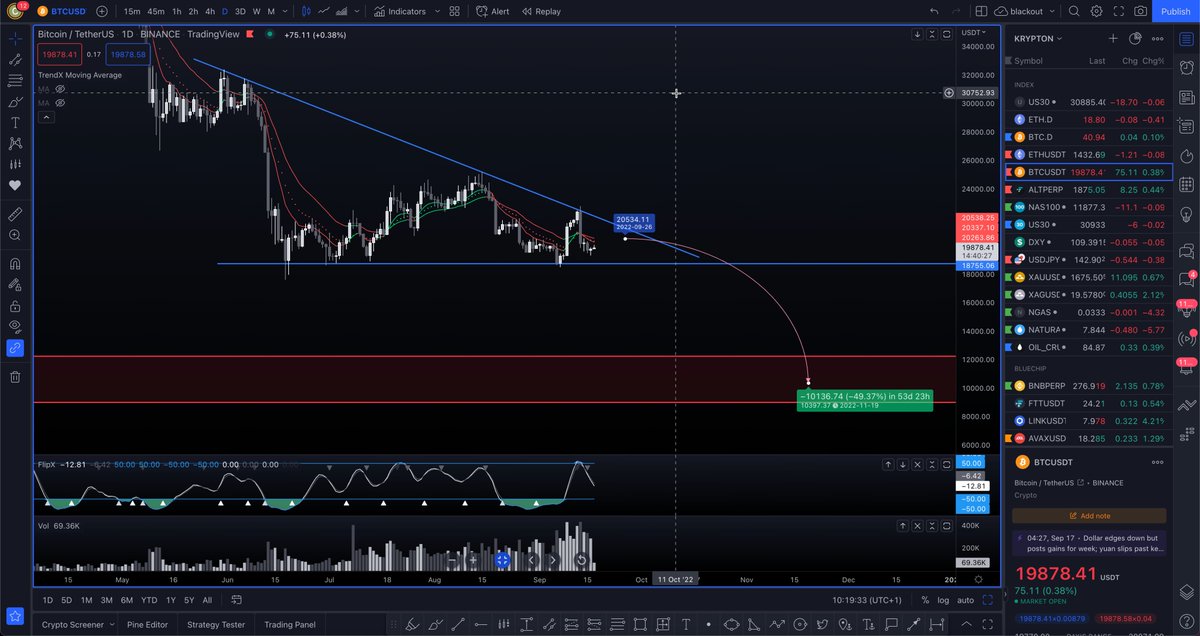Viewport: 1200px width, 636px height.
Task: Set chart range to All
Action: [207, 600]
